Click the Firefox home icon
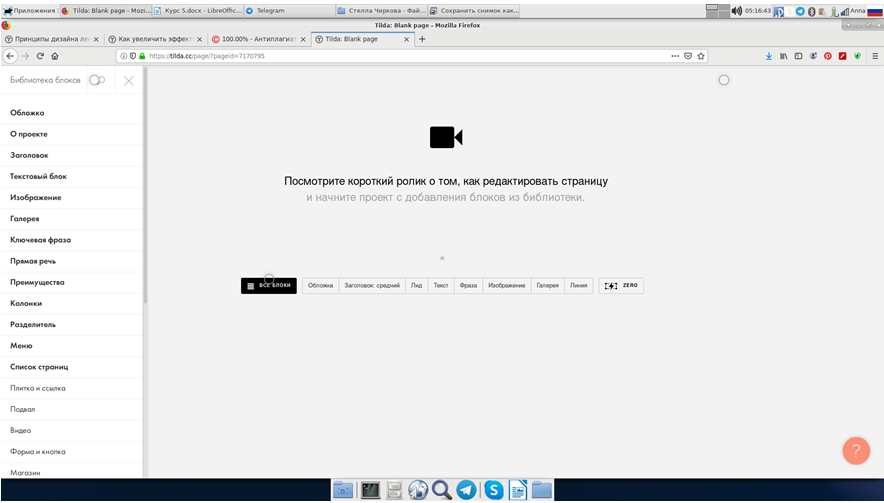The height and width of the screenshot is (503, 884). click(55, 56)
